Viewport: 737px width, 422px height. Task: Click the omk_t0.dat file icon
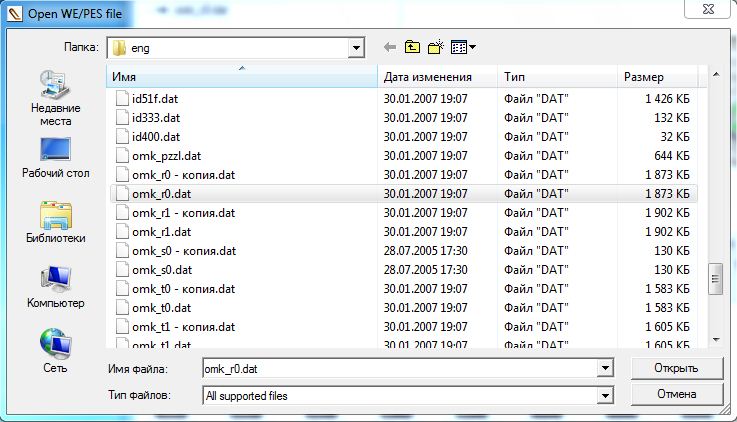[x=122, y=308]
